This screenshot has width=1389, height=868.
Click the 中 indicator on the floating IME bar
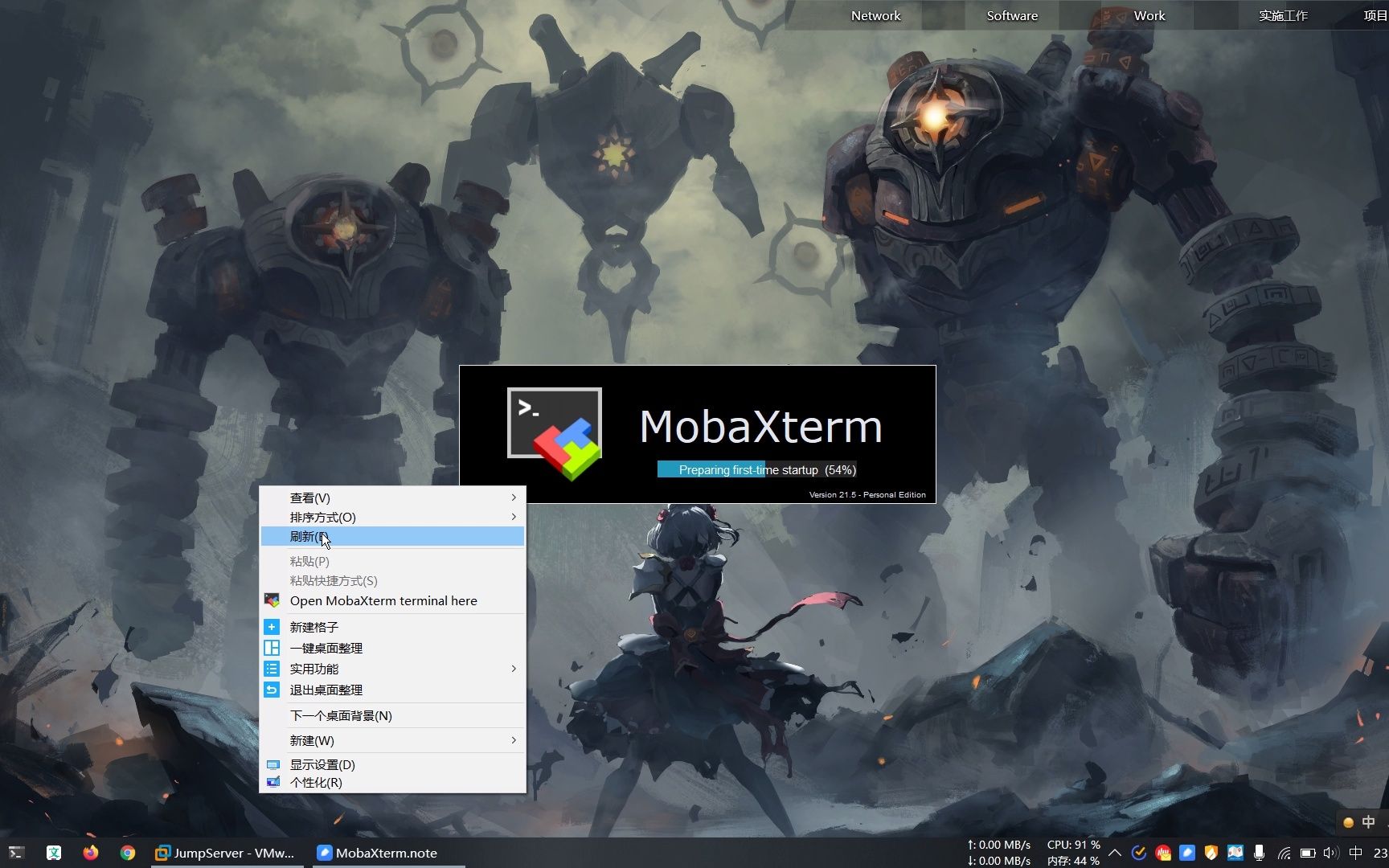[1369, 822]
